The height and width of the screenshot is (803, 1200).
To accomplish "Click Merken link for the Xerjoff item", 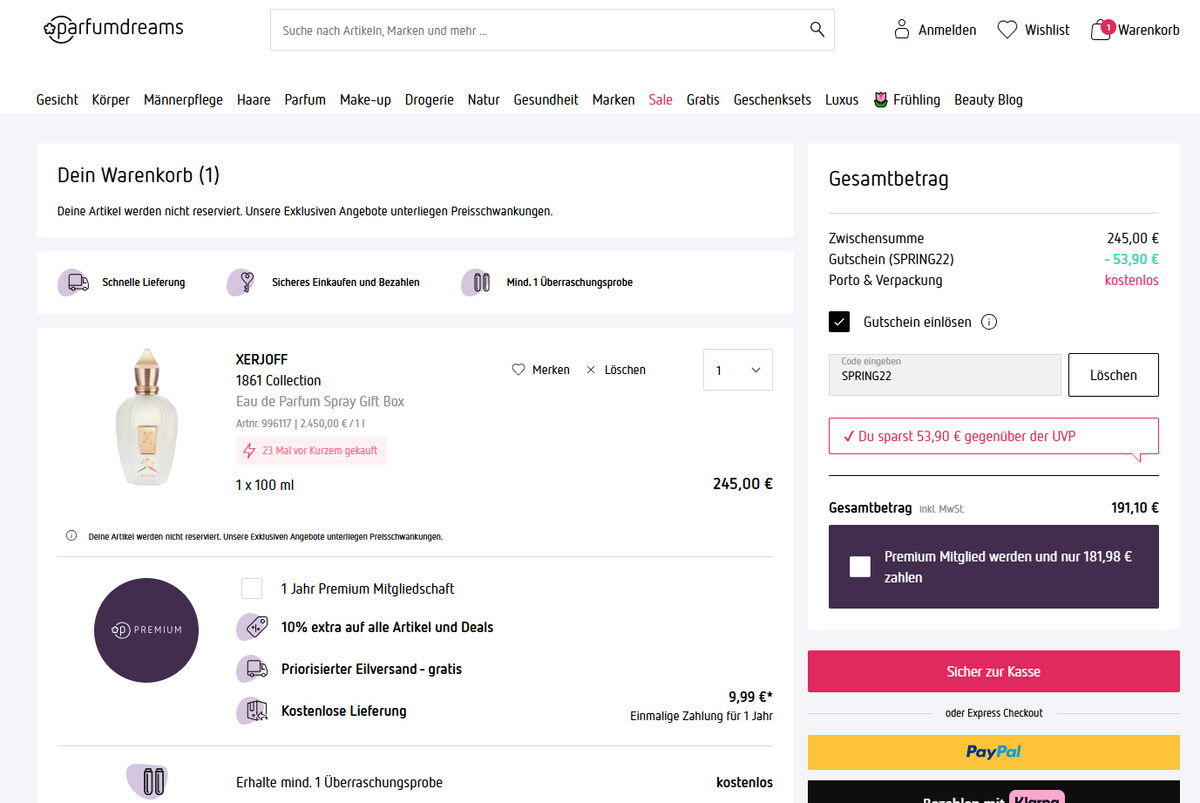I will [x=551, y=370].
